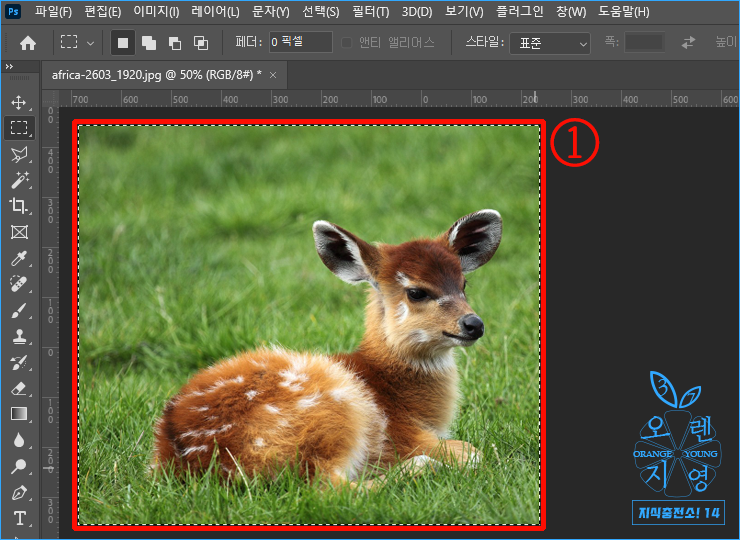This screenshot has width=740, height=540.
Task: Open the 3D(D) menu
Action: point(417,11)
